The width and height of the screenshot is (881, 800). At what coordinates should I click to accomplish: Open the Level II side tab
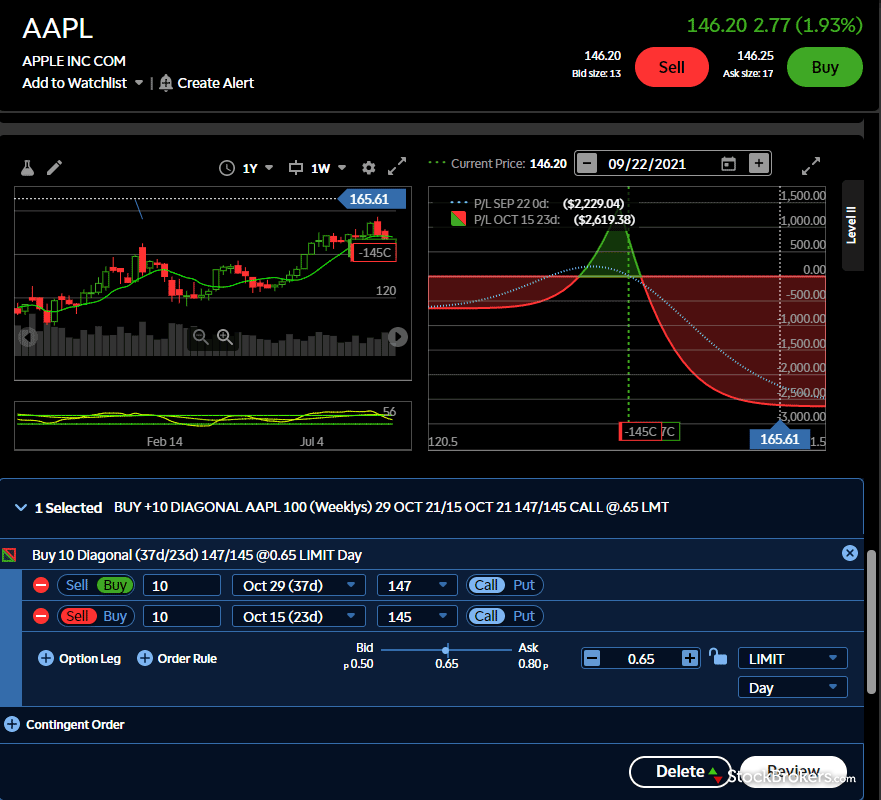pos(851,225)
